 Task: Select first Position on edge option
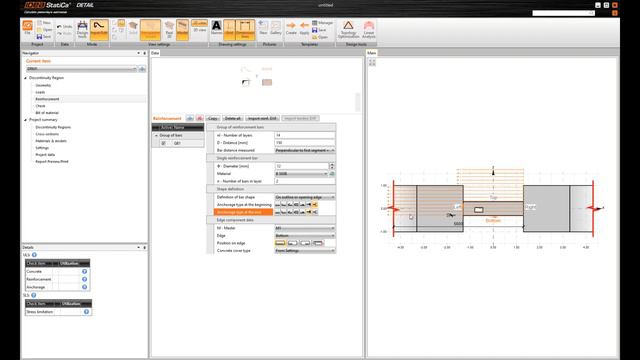pyautogui.click(x=280, y=243)
